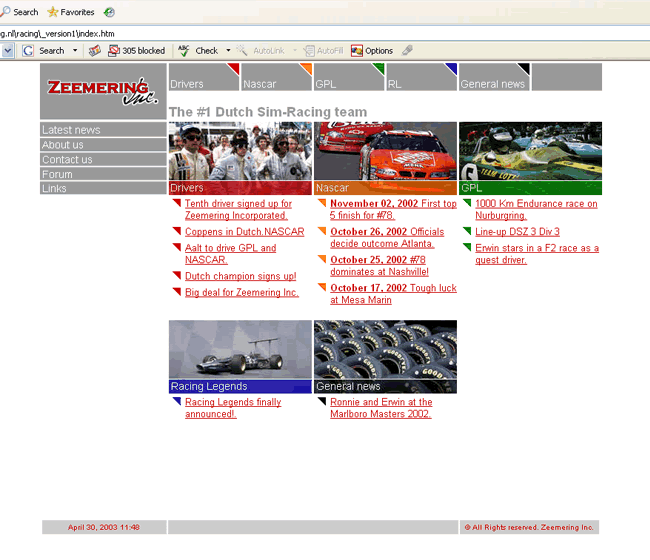Screen dimensions: 650x560
Task: Open the GPL top navigation tab
Action: click(x=349, y=77)
